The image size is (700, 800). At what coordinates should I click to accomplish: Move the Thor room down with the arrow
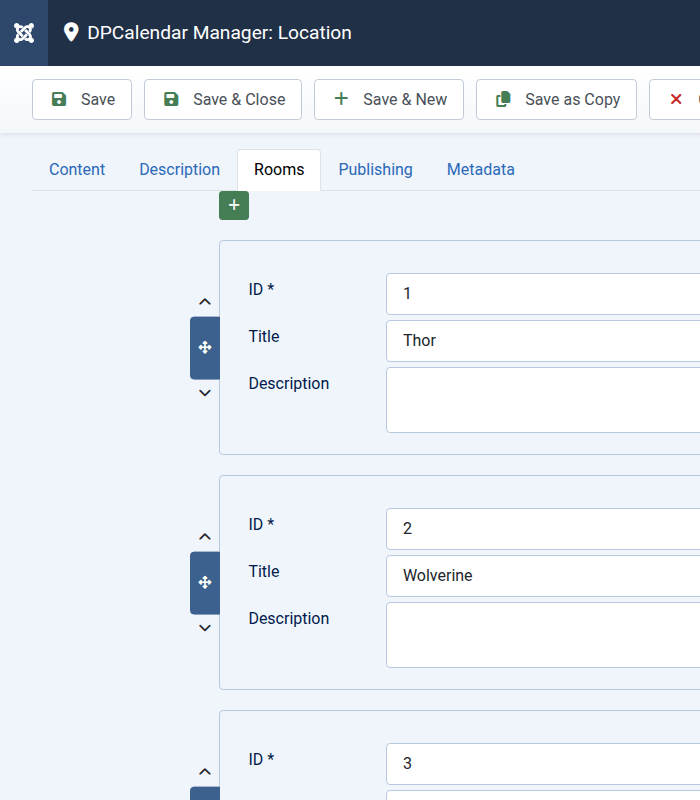pos(205,393)
